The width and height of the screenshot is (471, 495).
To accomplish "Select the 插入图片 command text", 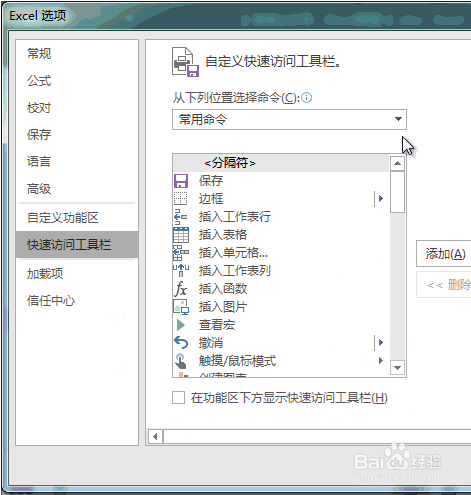I will click(x=223, y=307).
